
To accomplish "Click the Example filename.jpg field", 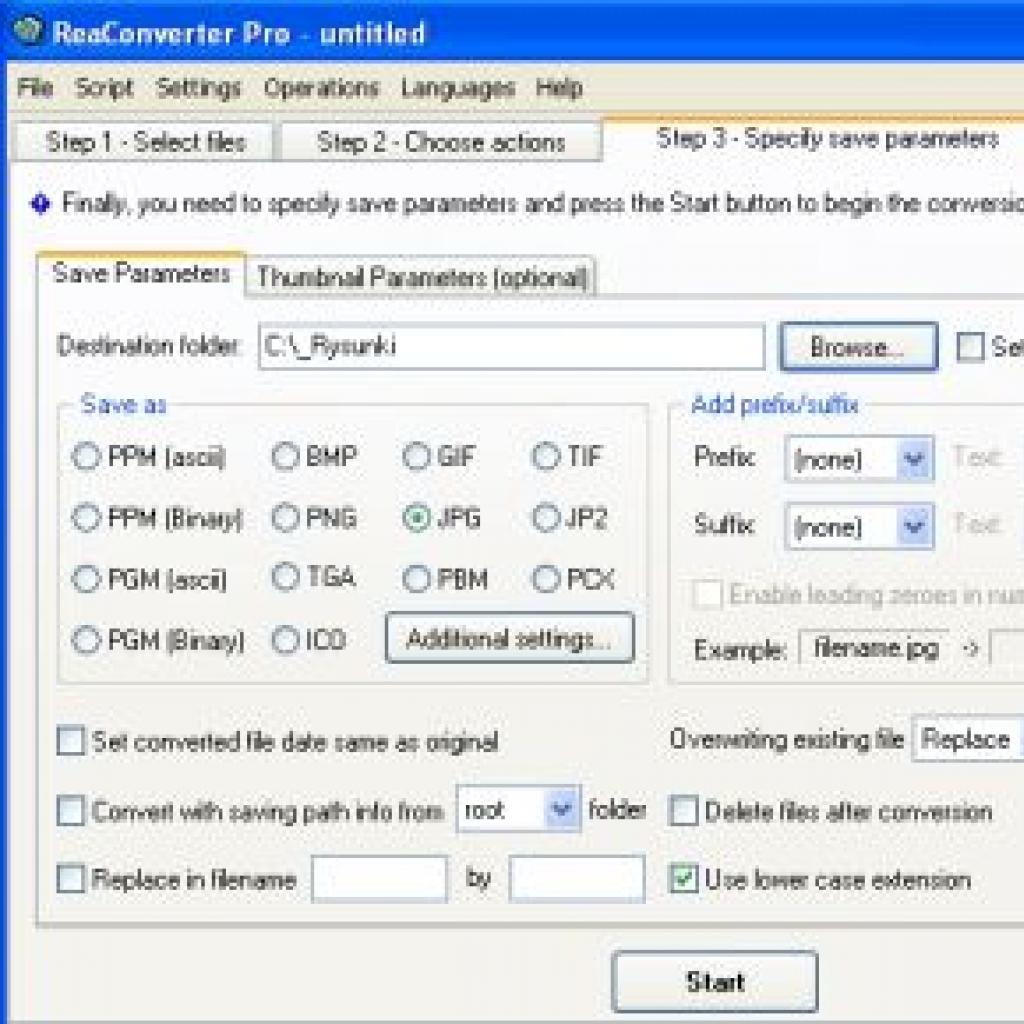I will 875,649.
